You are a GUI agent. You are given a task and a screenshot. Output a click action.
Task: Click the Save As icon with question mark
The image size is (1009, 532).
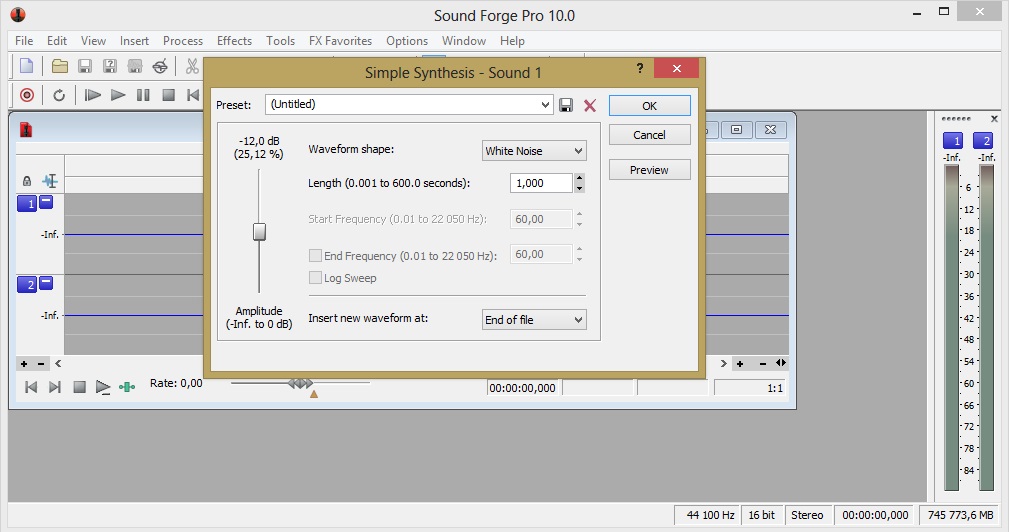[x=110, y=66]
